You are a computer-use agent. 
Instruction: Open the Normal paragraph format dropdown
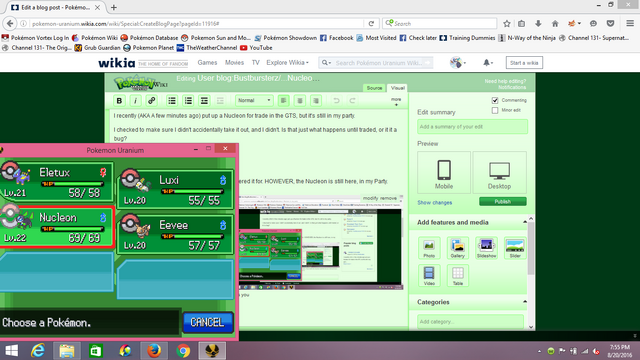click(x=254, y=100)
